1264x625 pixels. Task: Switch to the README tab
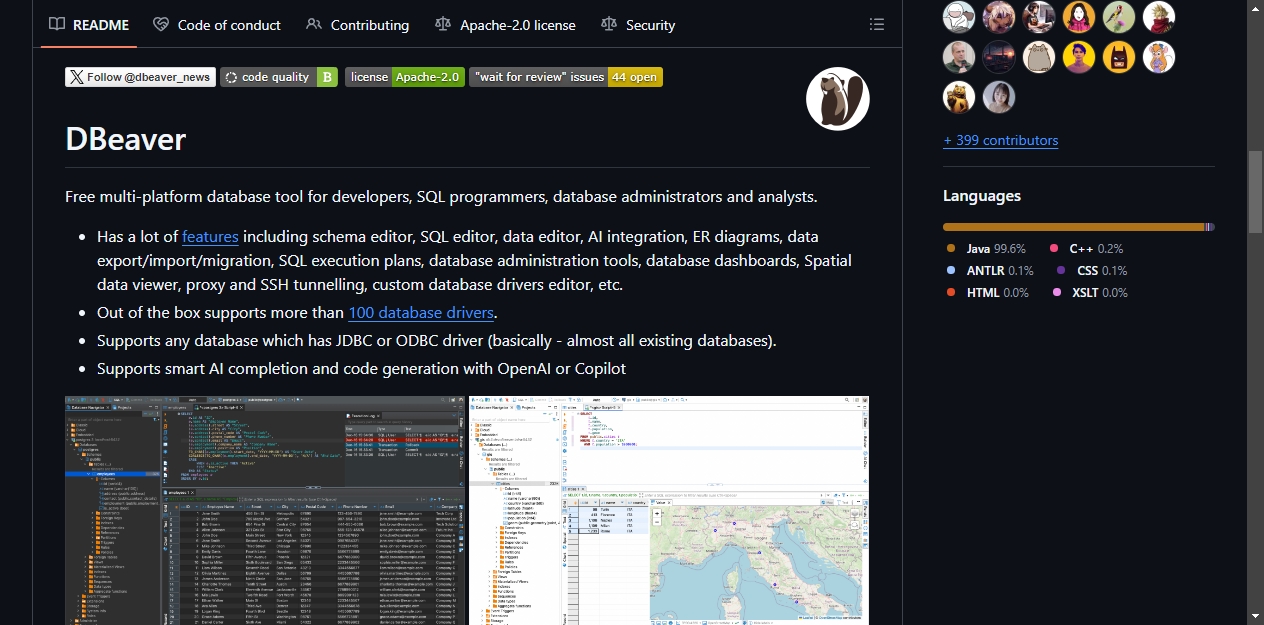pos(89,24)
